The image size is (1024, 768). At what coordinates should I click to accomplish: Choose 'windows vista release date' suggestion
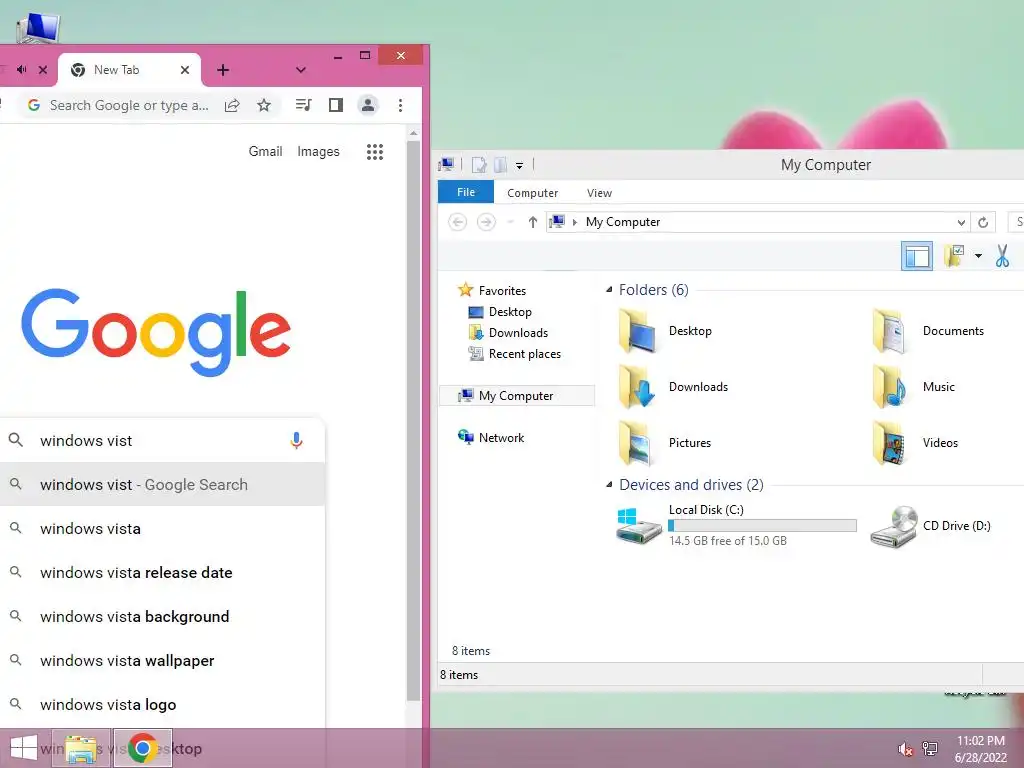[163, 573]
